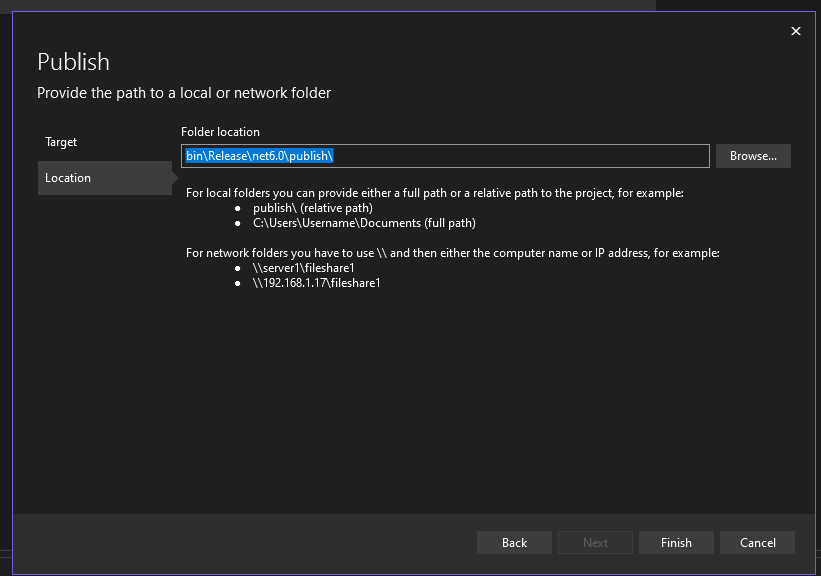Click the "For network folders" instruction line

pos(452,253)
